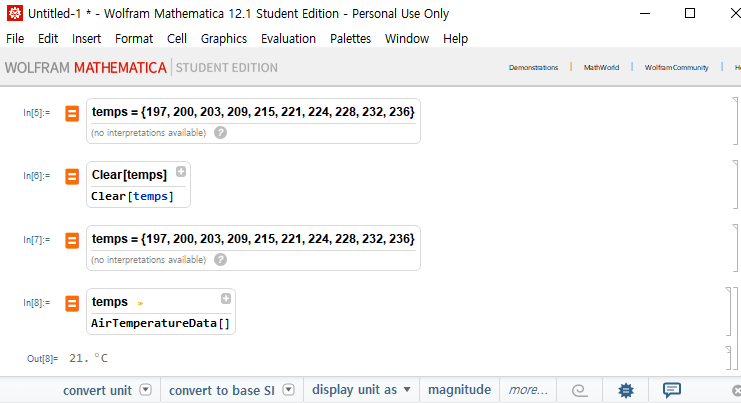Click the orange free-form input icon for In[5]
Screen dimensions: 741x403
[x=72, y=113]
